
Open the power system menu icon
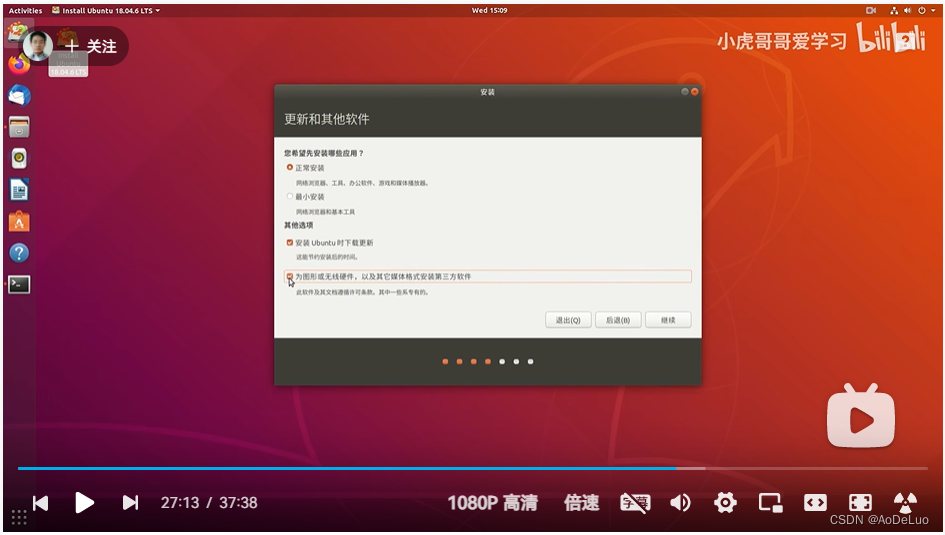pos(922,10)
